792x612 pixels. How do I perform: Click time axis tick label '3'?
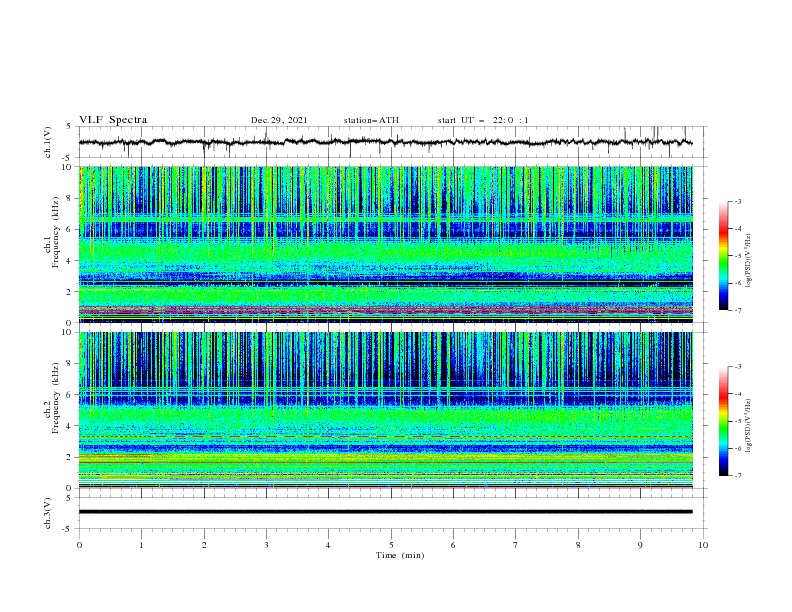click(266, 545)
